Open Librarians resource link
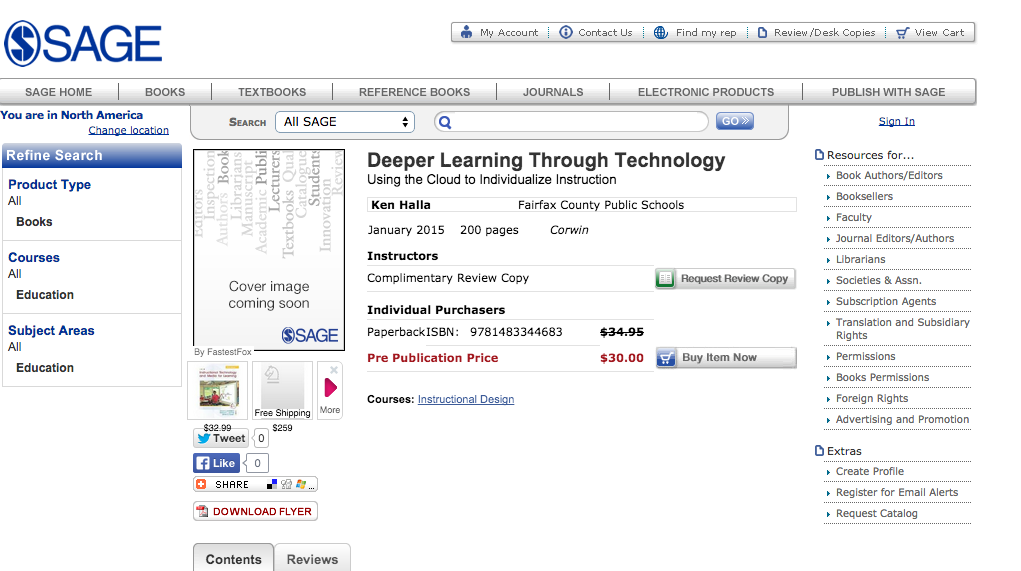Image resolution: width=1021 pixels, height=571 pixels. (x=860, y=259)
